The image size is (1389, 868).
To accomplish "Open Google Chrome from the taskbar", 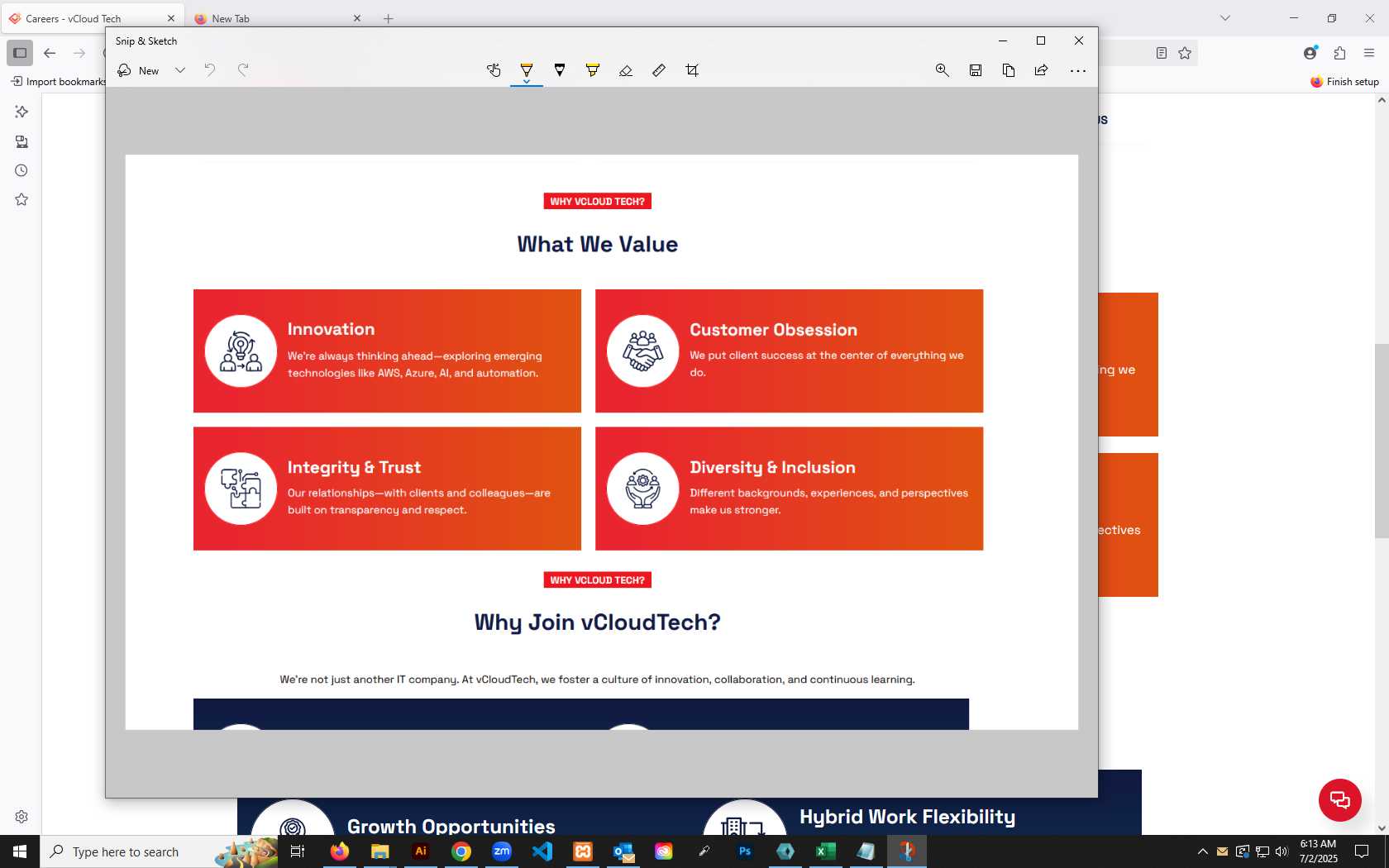I will click(461, 851).
